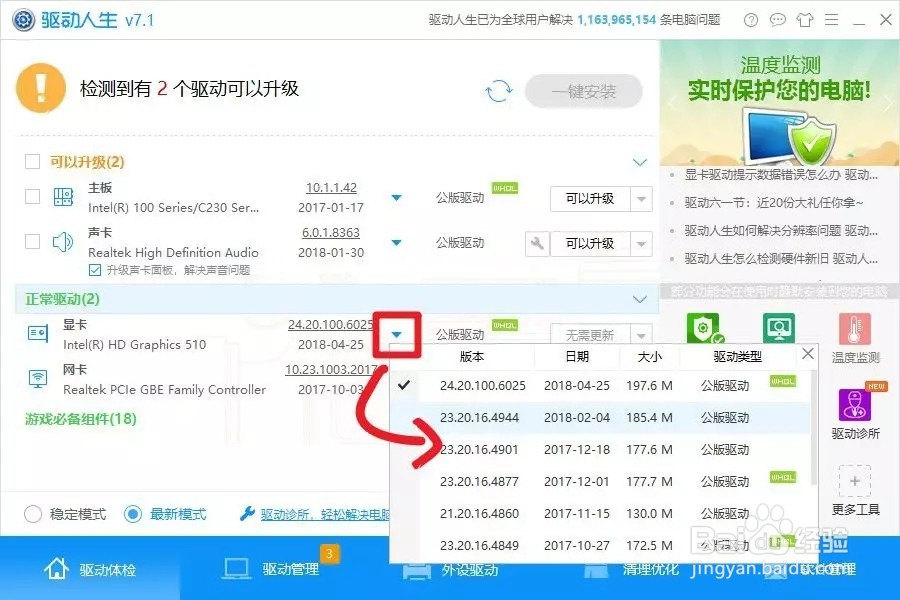This screenshot has width=900, height=600.
Task: Click the orange exclamation warning icon
Action: click(41, 88)
